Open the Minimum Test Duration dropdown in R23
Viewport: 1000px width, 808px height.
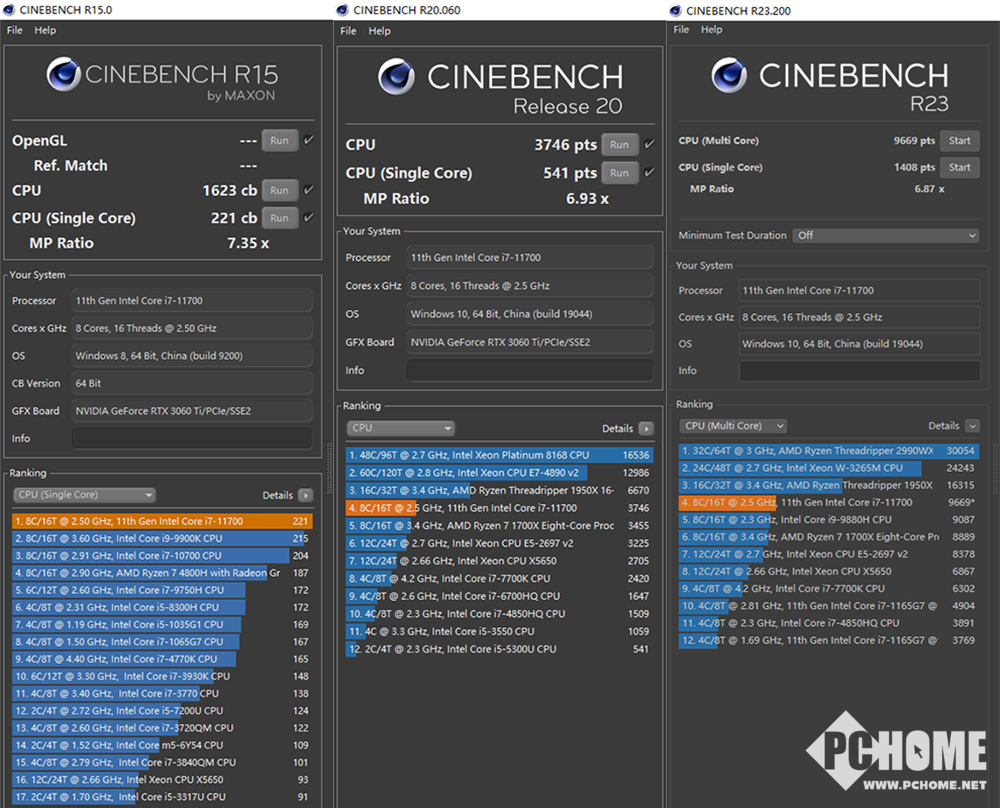pyautogui.click(x=885, y=235)
